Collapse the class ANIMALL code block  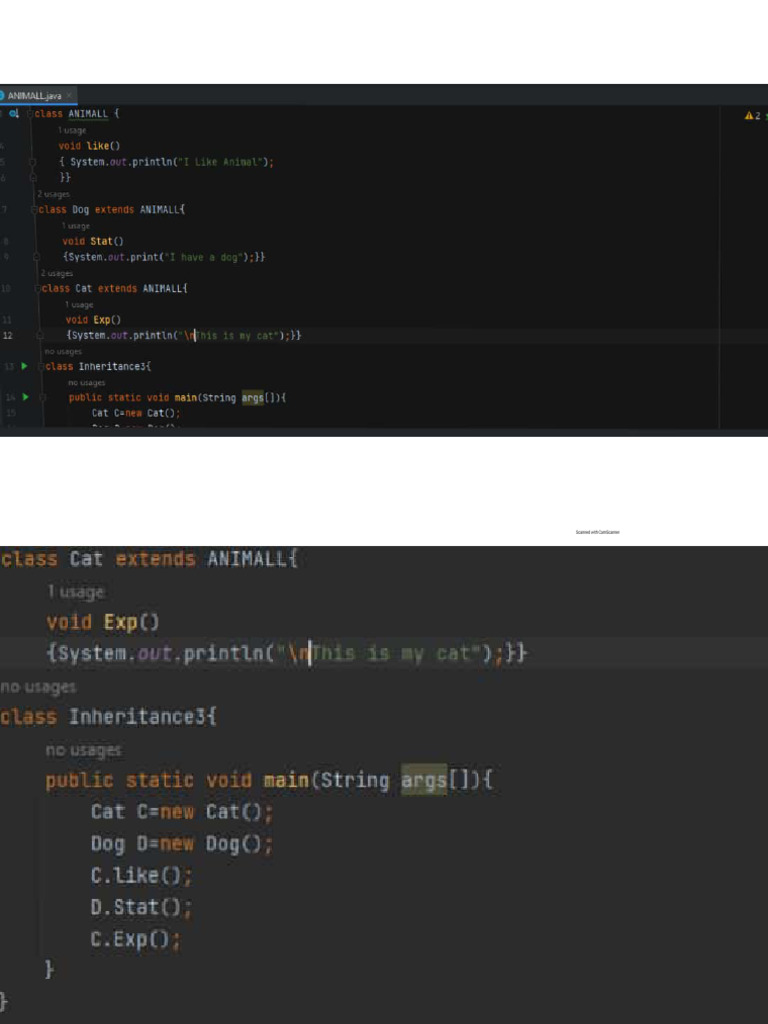pos(30,114)
